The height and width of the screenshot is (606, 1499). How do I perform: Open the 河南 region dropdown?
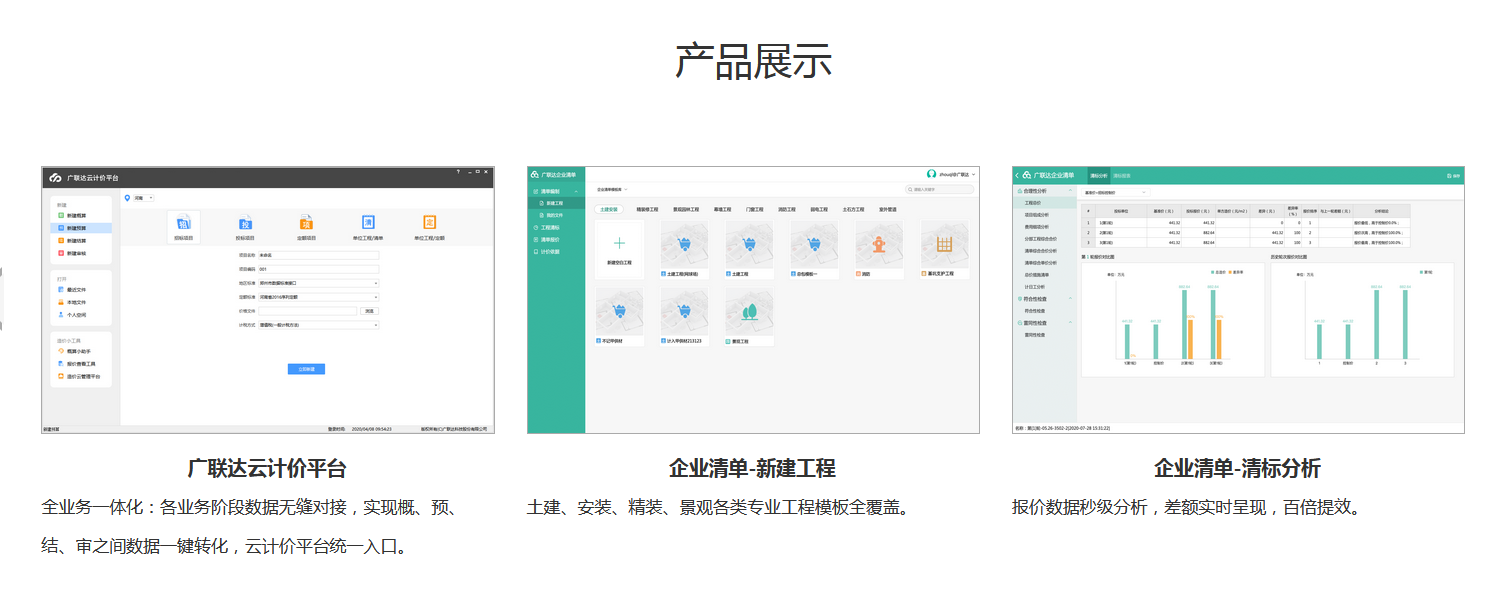[x=143, y=198]
